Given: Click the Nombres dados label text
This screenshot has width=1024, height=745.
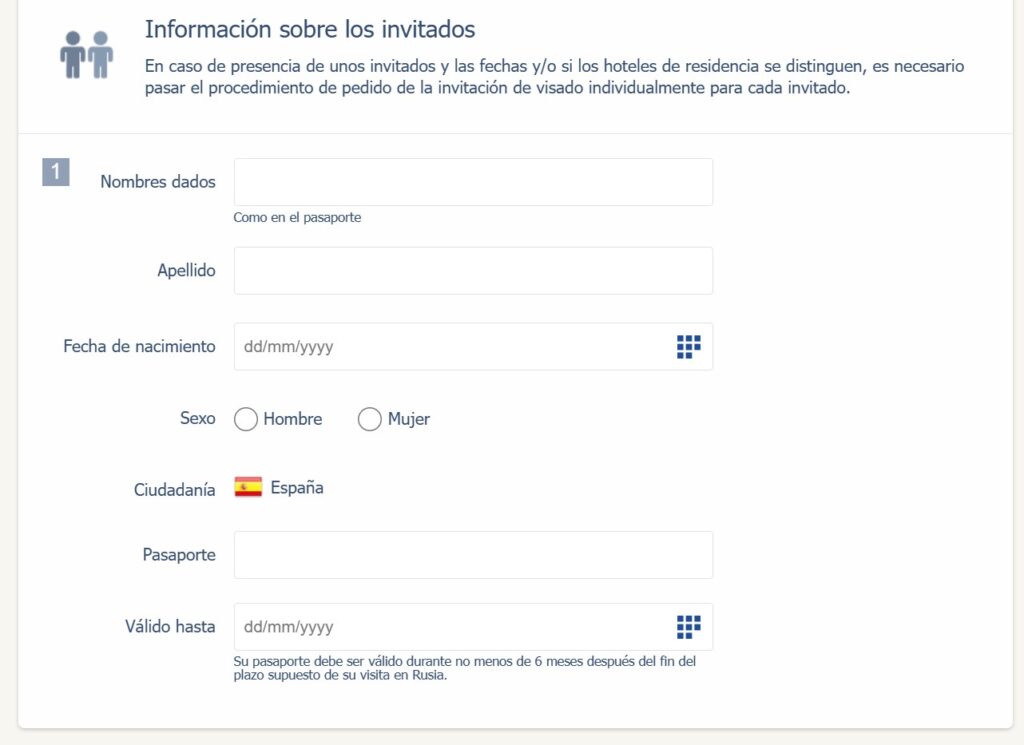Looking at the screenshot, I should pos(158,182).
